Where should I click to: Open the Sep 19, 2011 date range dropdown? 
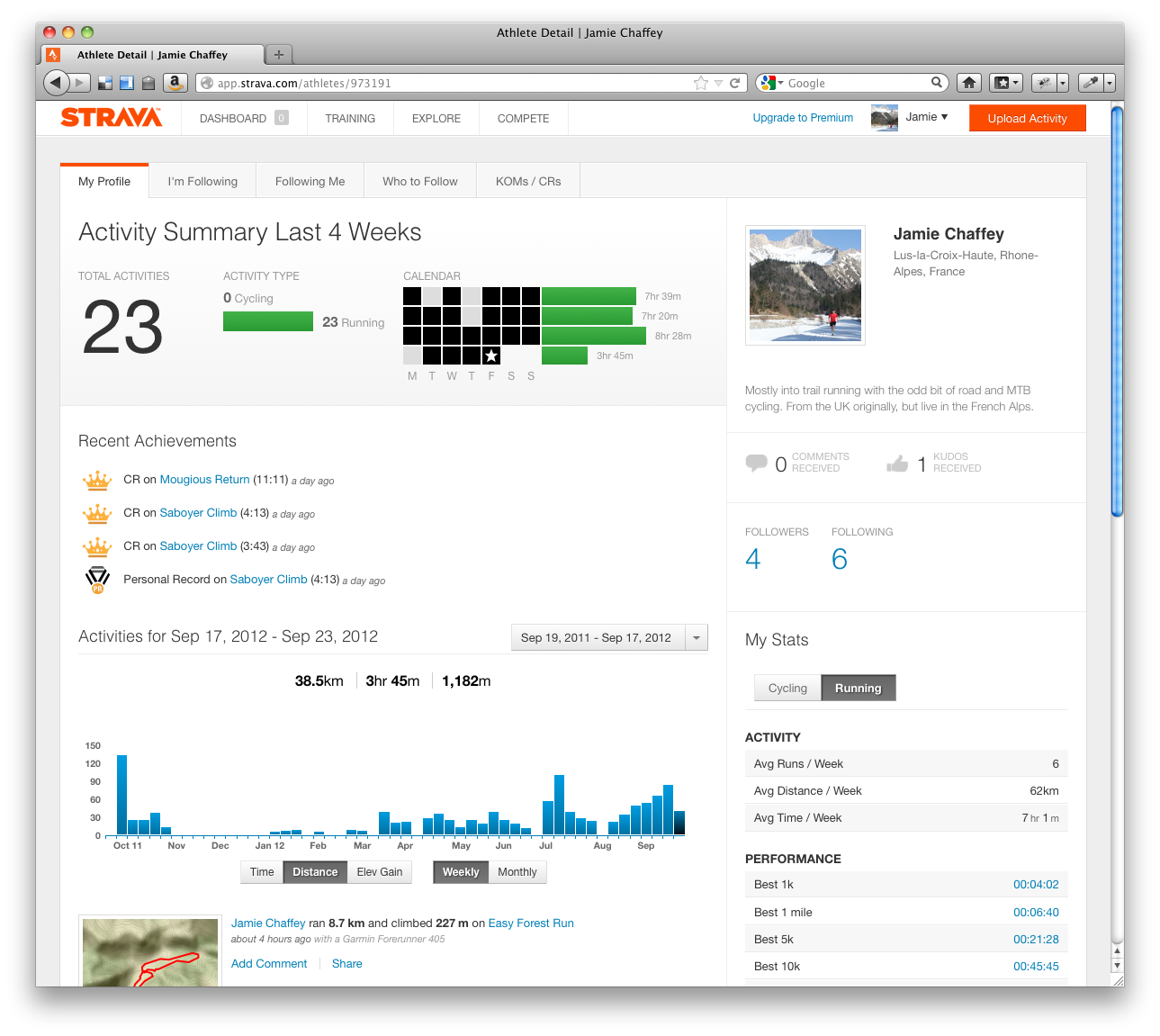696,637
